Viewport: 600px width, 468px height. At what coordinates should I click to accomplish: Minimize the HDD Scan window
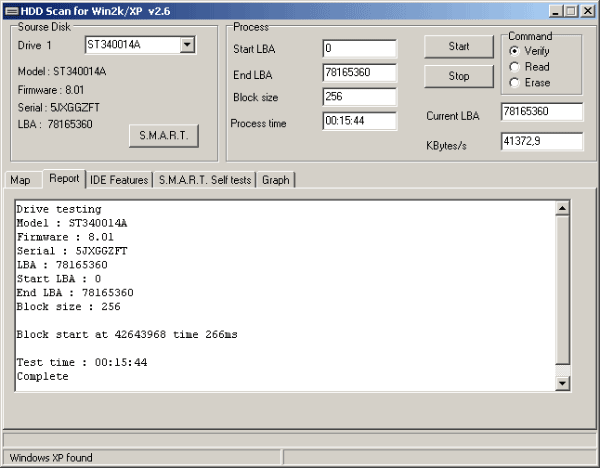556,11
